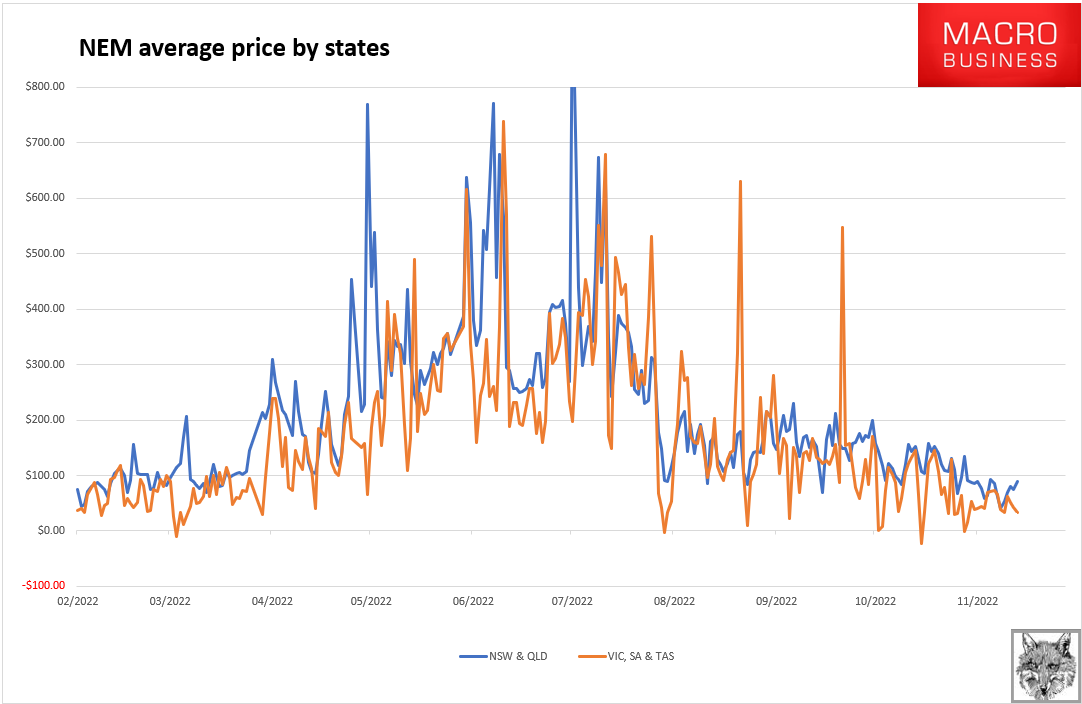Click the -$100.00 red axis label

[x=43, y=586]
